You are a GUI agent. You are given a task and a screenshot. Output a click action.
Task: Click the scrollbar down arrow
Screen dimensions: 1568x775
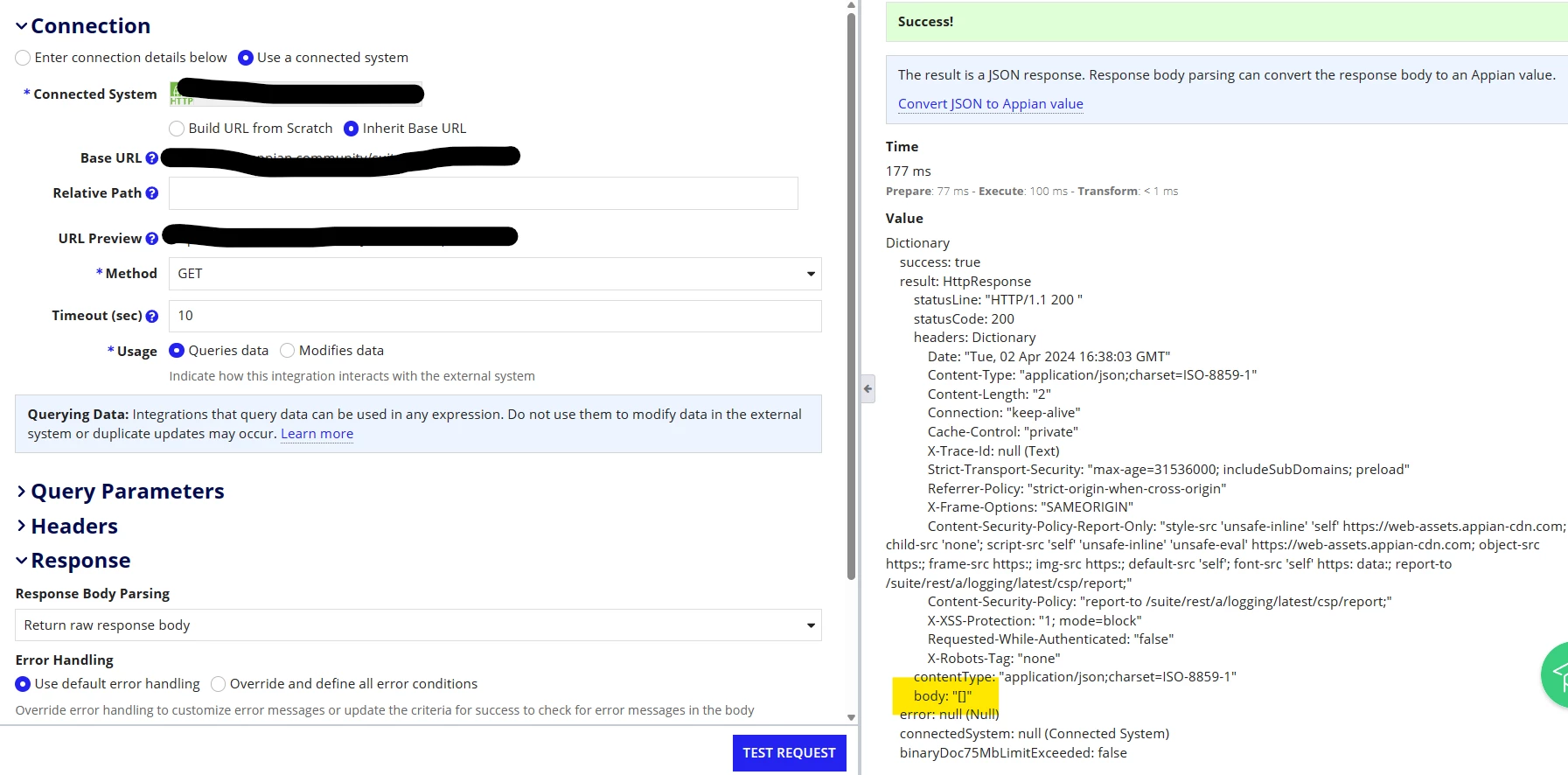point(852,717)
